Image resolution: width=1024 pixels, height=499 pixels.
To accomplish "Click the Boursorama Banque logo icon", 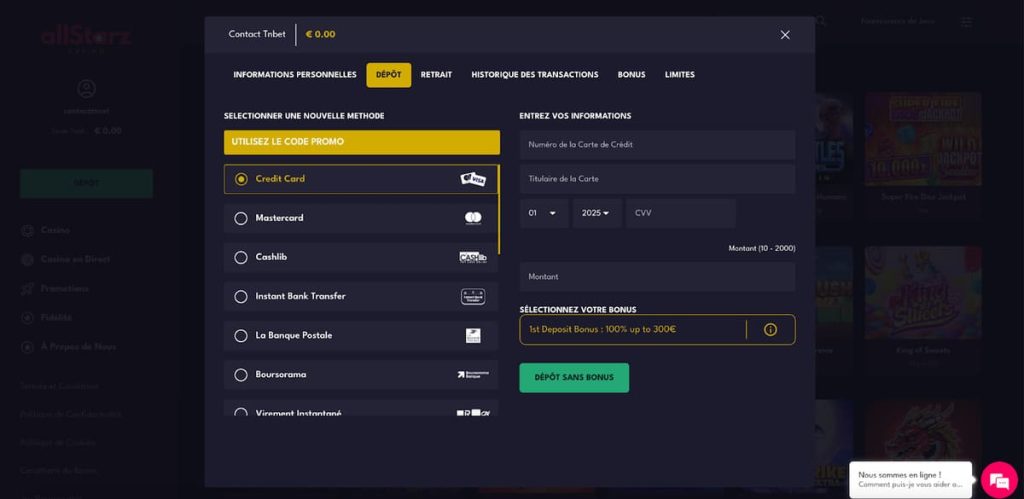I will pyautogui.click(x=473, y=375).
